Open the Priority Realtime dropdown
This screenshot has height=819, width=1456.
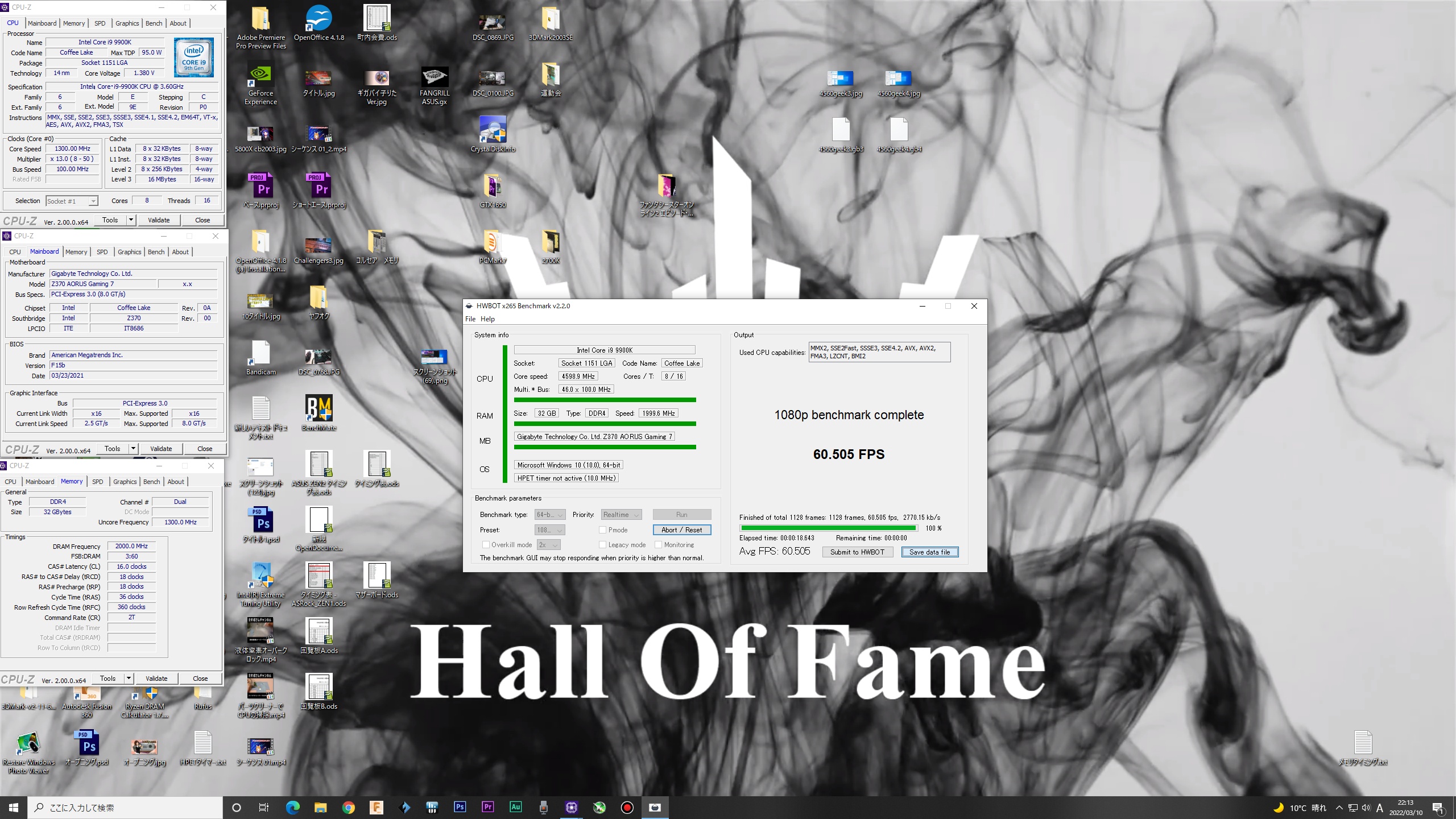[621, 515]
